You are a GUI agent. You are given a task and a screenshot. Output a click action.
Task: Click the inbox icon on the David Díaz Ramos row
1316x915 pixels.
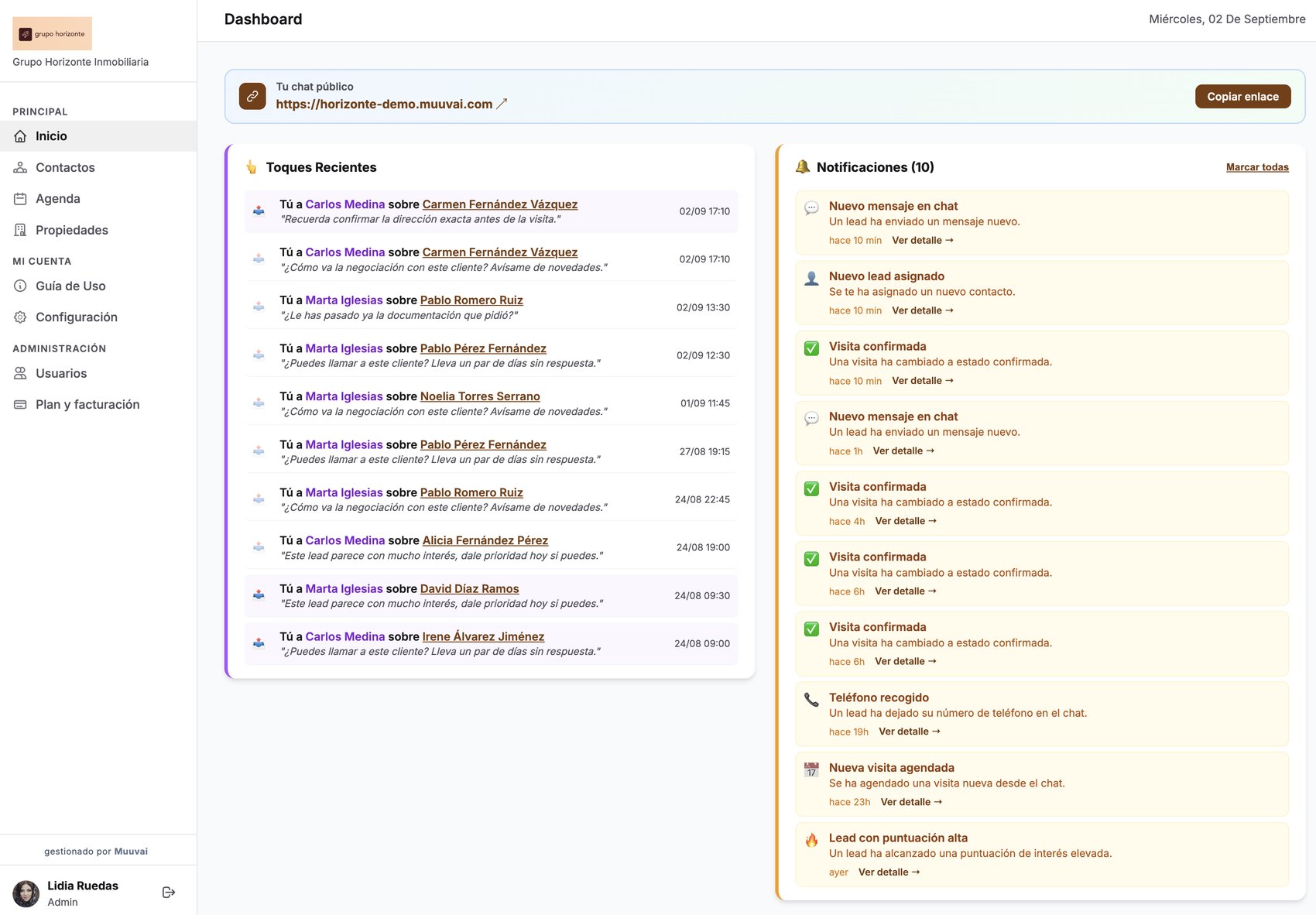point(259,595)
